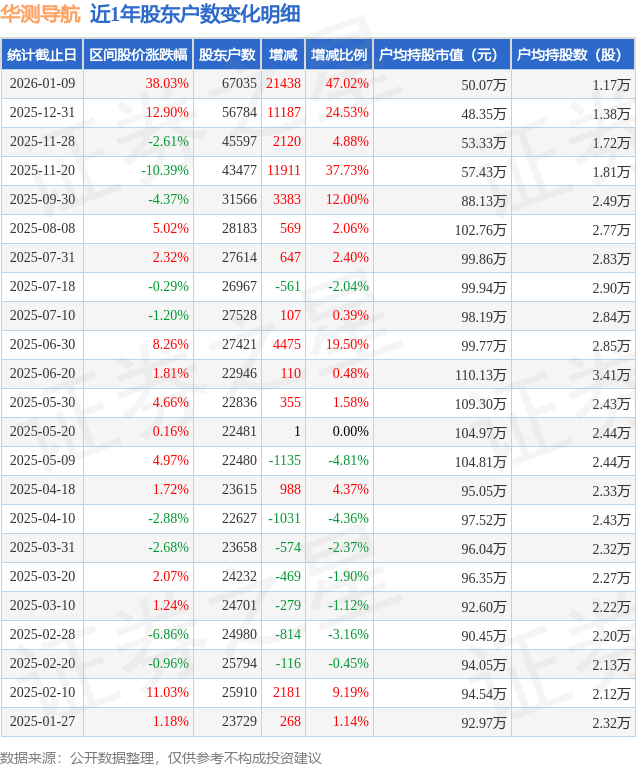This screenshot has height=767, width=636.
Task: Click the 3.41万 average shares cell
Action: (x=610, y=374)
